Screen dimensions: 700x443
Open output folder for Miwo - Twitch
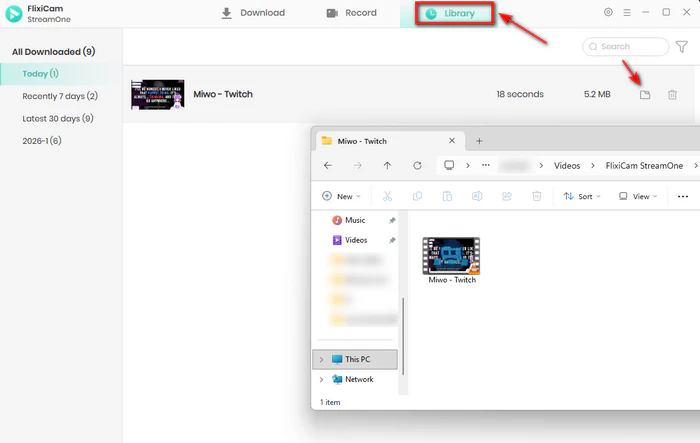point(645,94)
